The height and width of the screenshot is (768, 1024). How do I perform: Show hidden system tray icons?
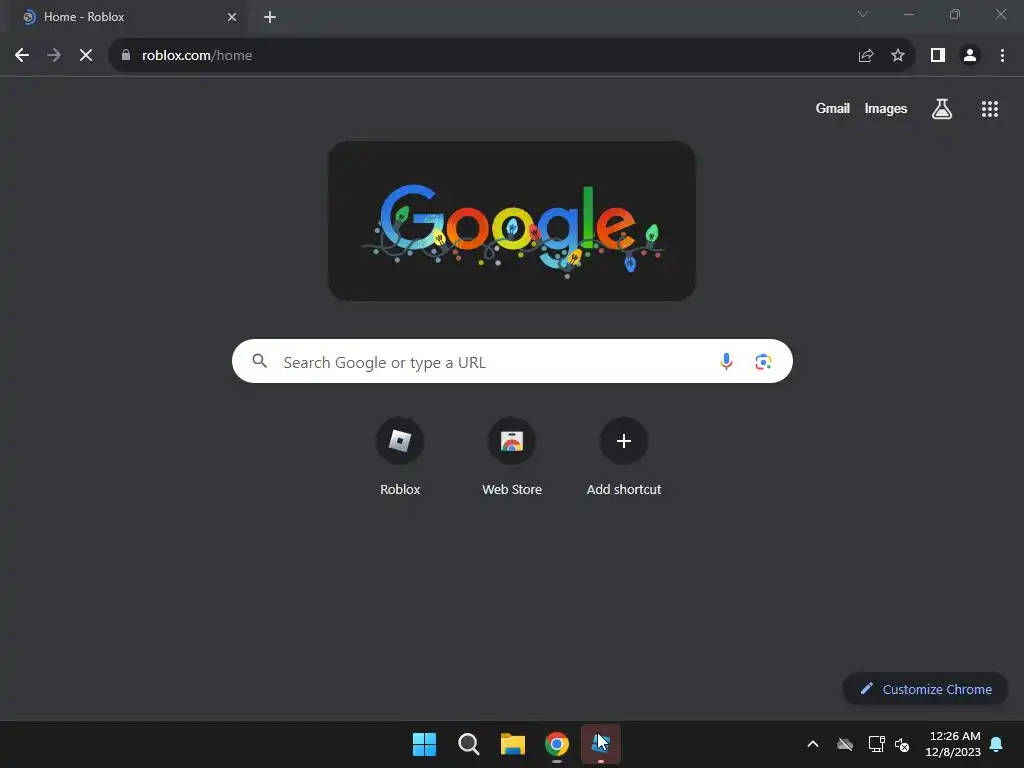[812, 744]
